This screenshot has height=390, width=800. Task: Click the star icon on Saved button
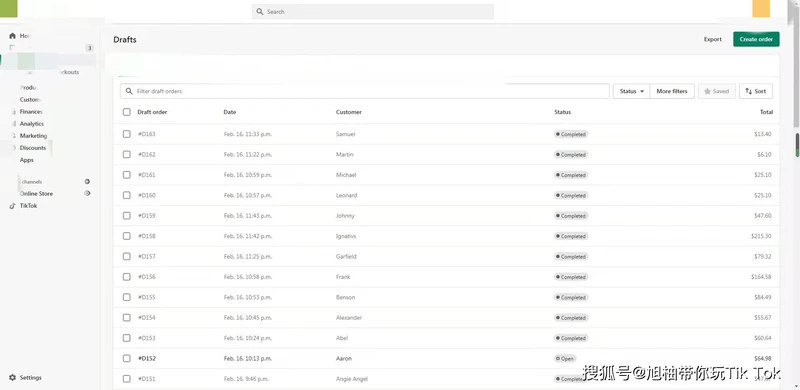(707, 91)
